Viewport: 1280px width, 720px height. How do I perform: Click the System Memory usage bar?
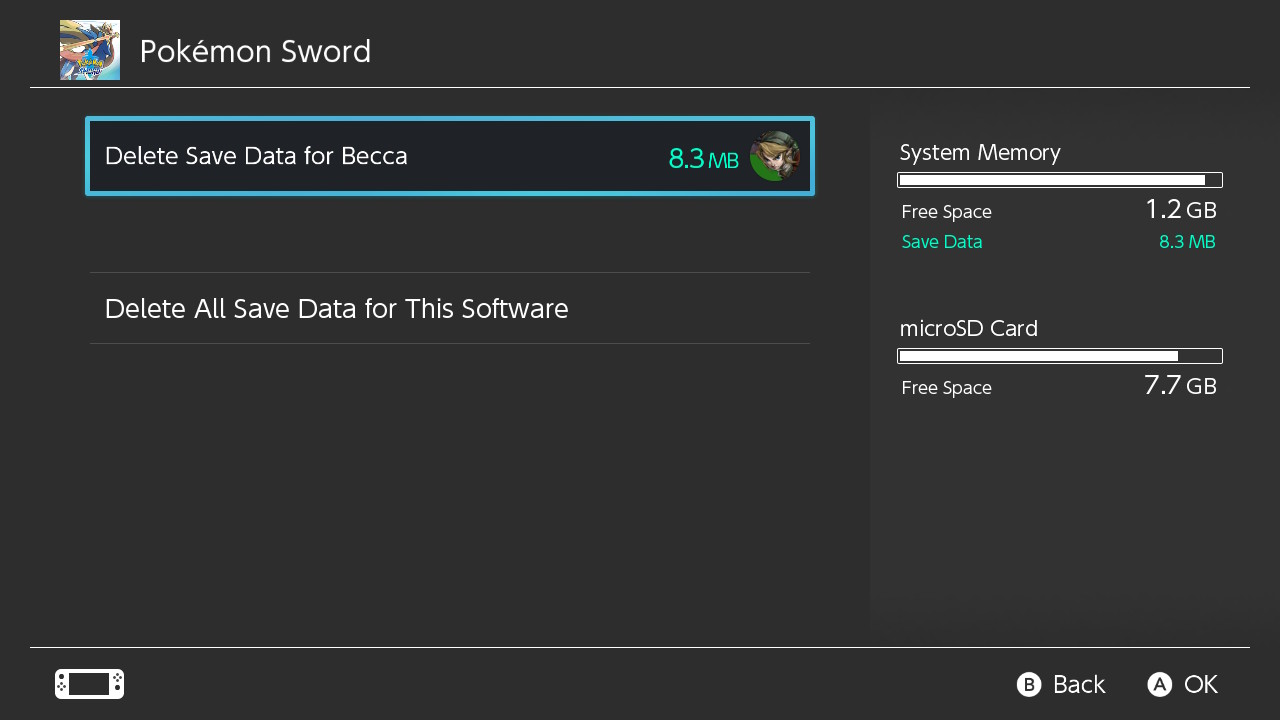coord(1060,180)
